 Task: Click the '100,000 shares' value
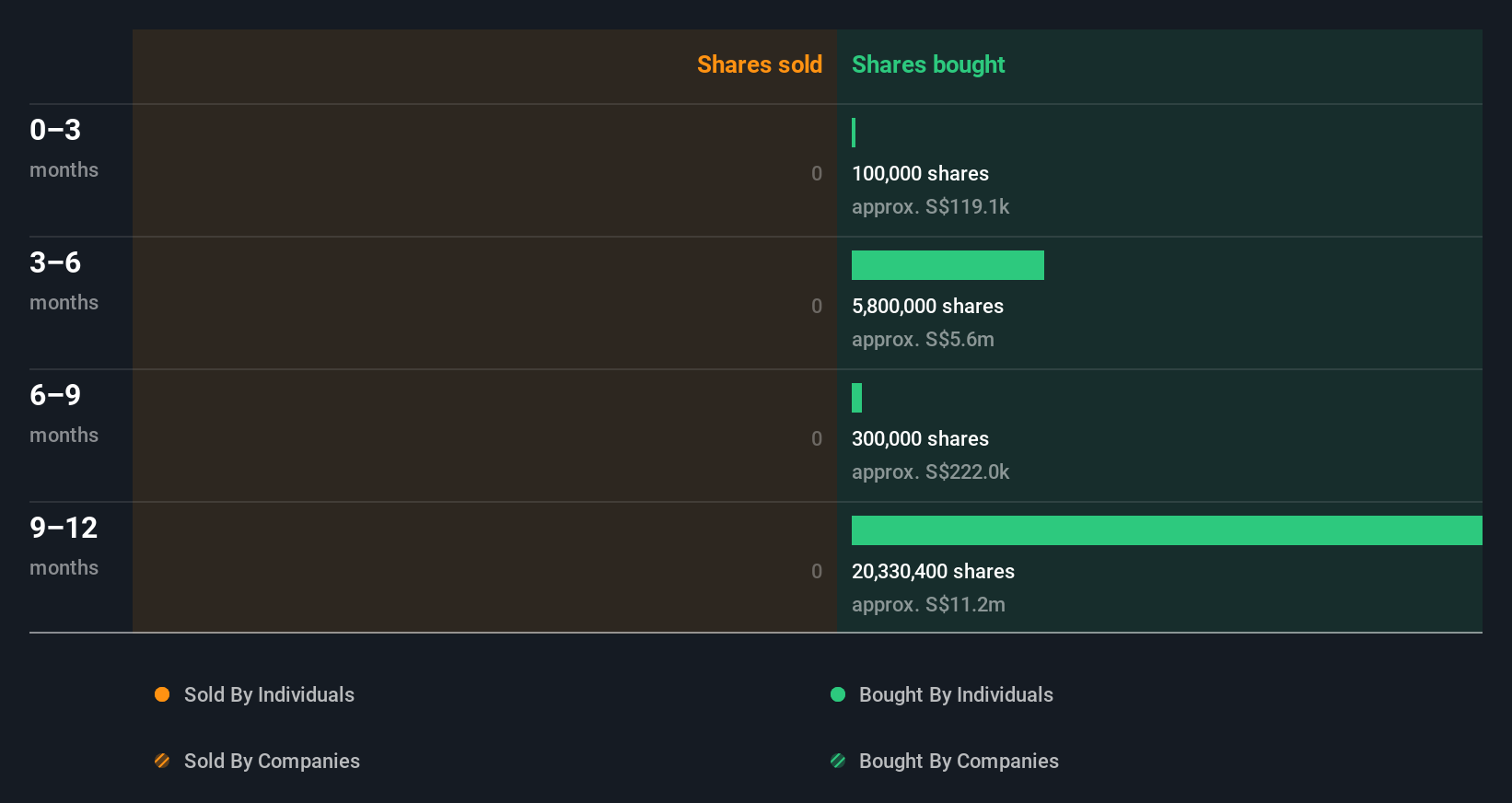tap(920, 173)
